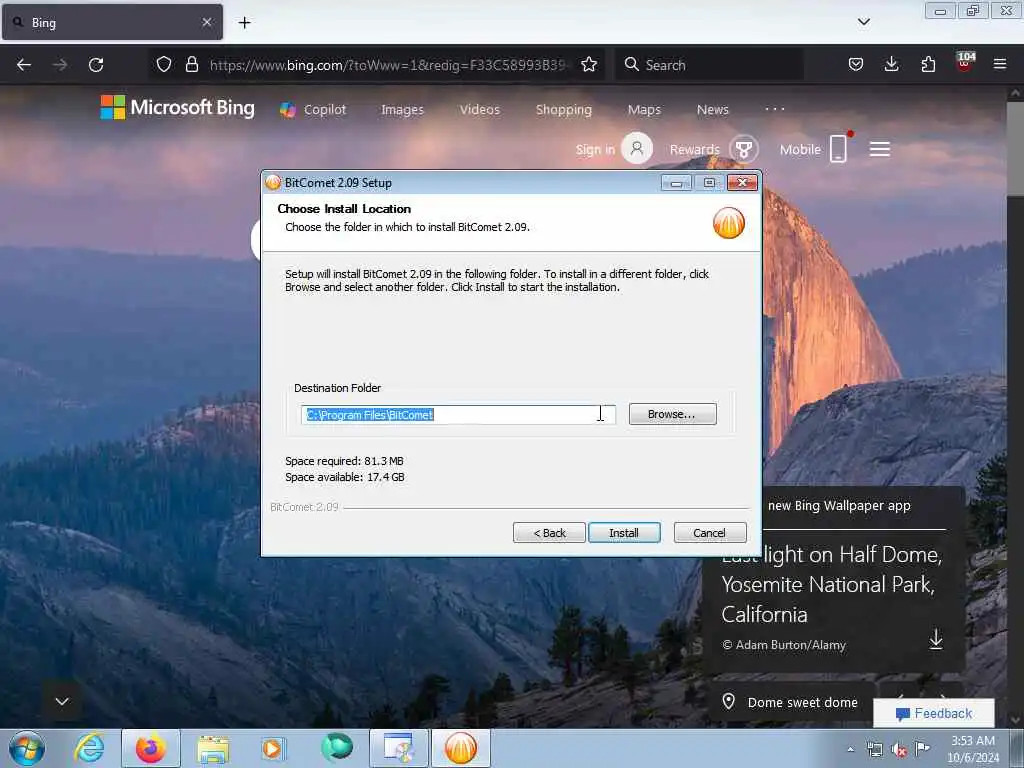
Task: Bookmark this page with the star
Action: point(589,64)
